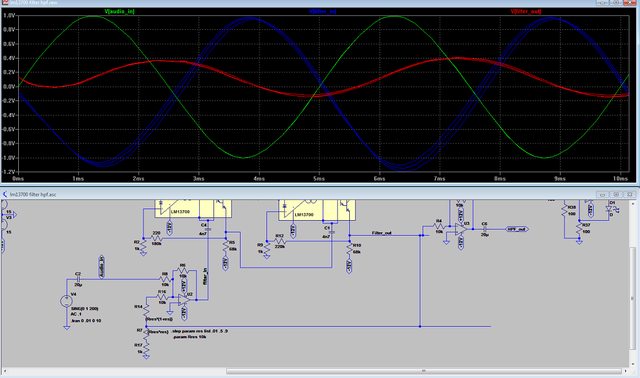Maximize the schematic sub-window
Viewport: 640px width, 378px height.
click(617, 194)
